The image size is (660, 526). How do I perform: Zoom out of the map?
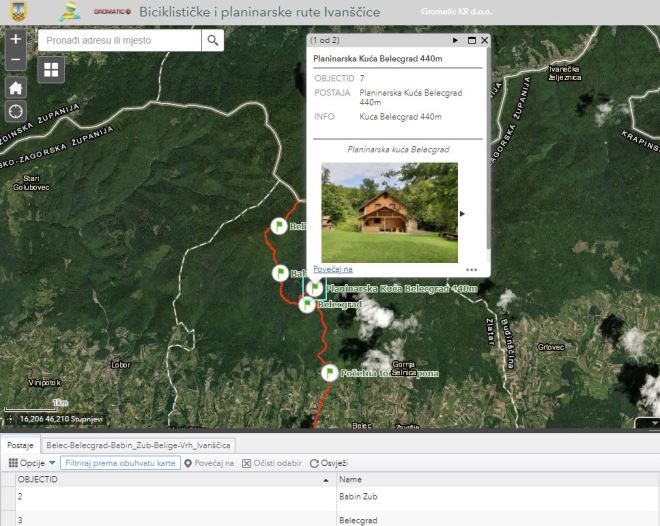[x=16, y=61]
